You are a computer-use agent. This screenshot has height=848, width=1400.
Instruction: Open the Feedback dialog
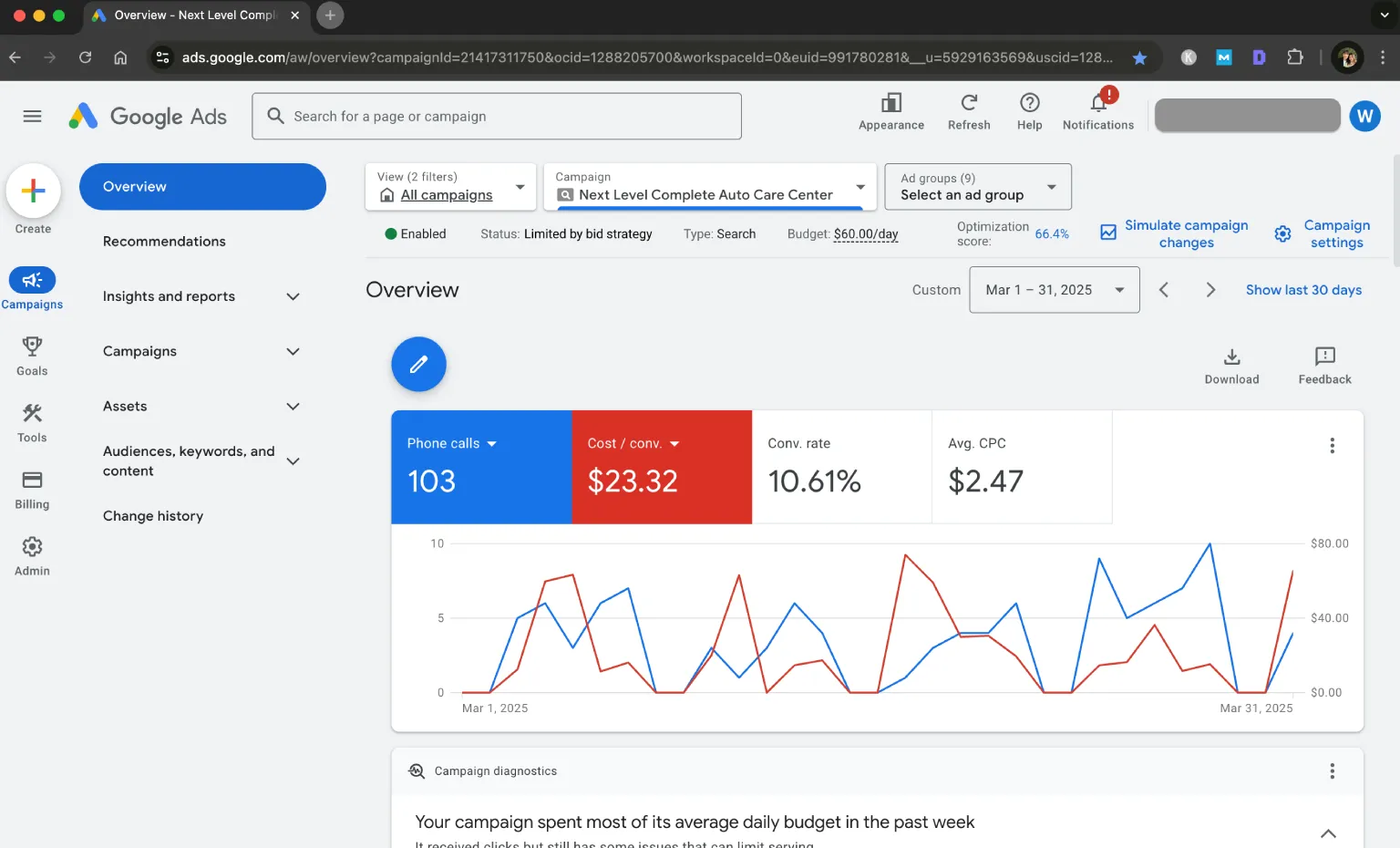tap(1324, 366)
